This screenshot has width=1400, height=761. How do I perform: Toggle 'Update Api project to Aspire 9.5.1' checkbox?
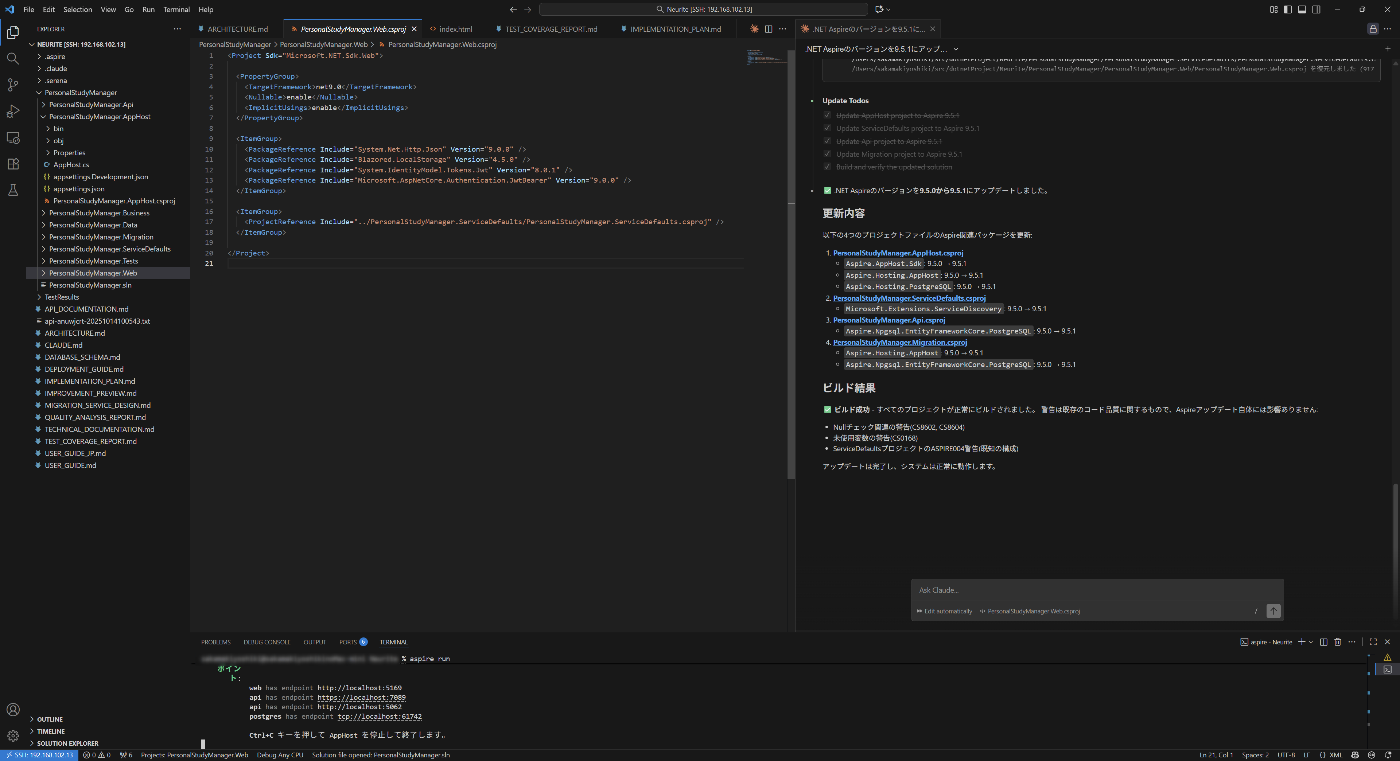(x=827, y=141)
